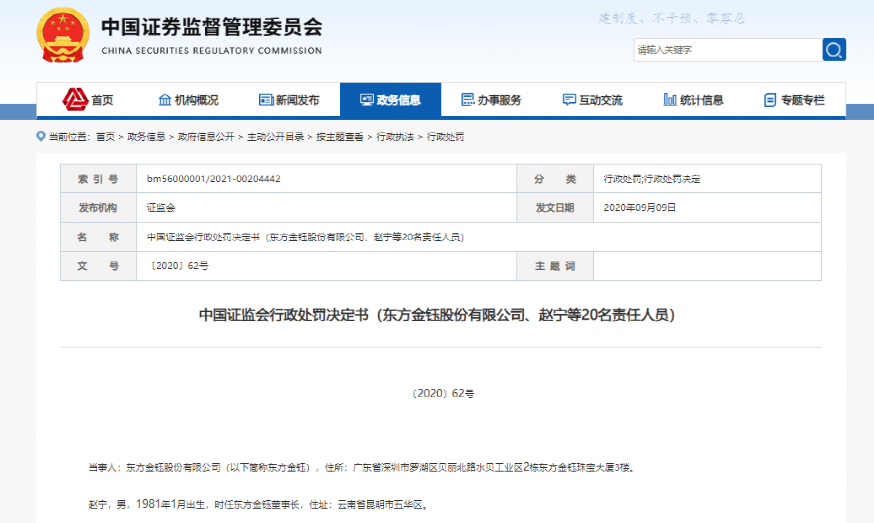Click the building icon beside 机构概况
This screenshot has width=874, height=523.
pyautogui.click(x=165, y=100)
